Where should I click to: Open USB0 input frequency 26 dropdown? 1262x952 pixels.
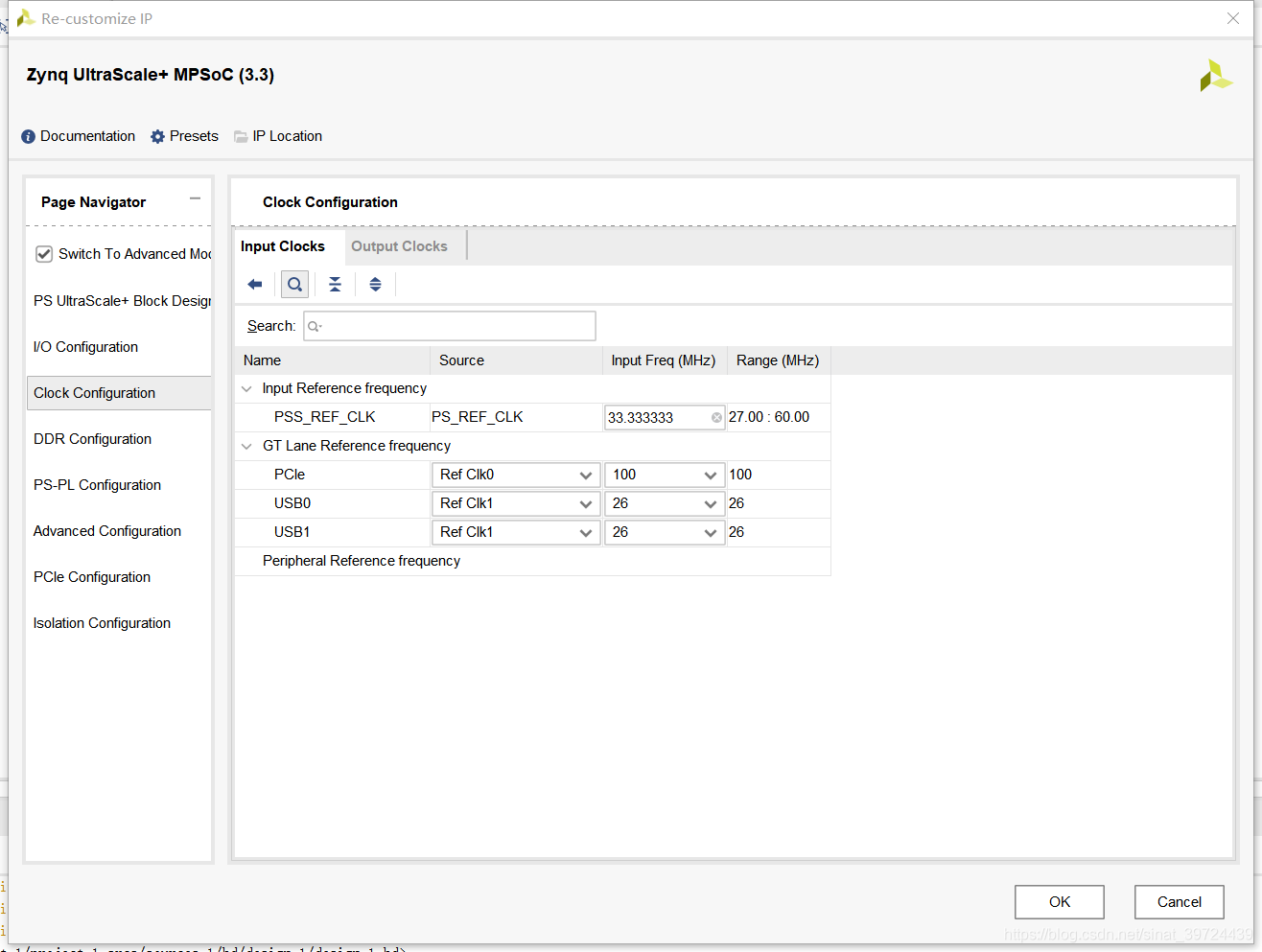(x=665, y=503)
